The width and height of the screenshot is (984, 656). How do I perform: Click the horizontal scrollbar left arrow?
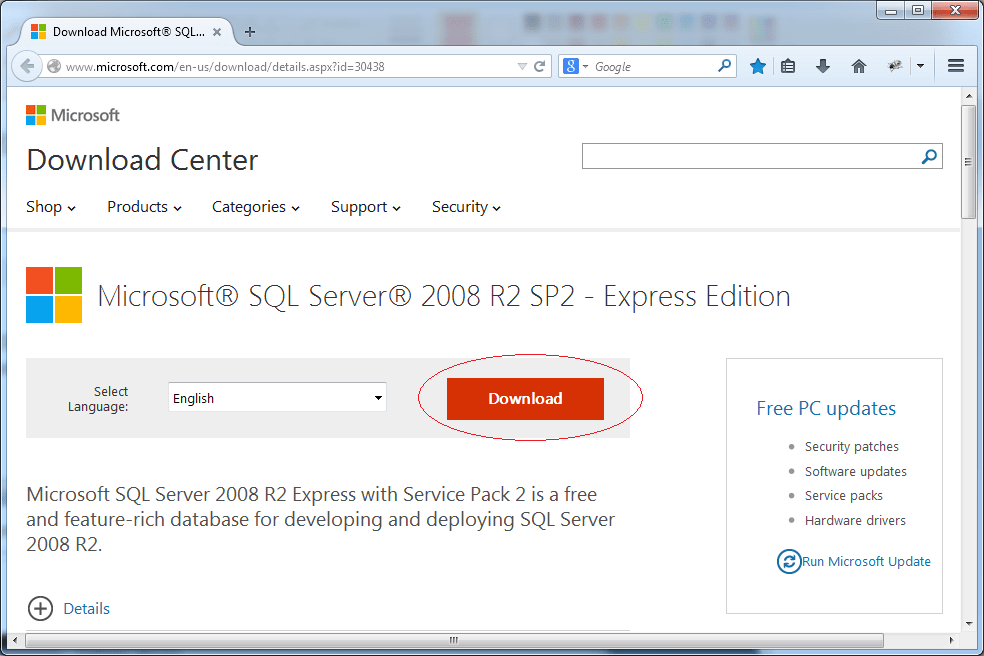[x=15, y=640]
